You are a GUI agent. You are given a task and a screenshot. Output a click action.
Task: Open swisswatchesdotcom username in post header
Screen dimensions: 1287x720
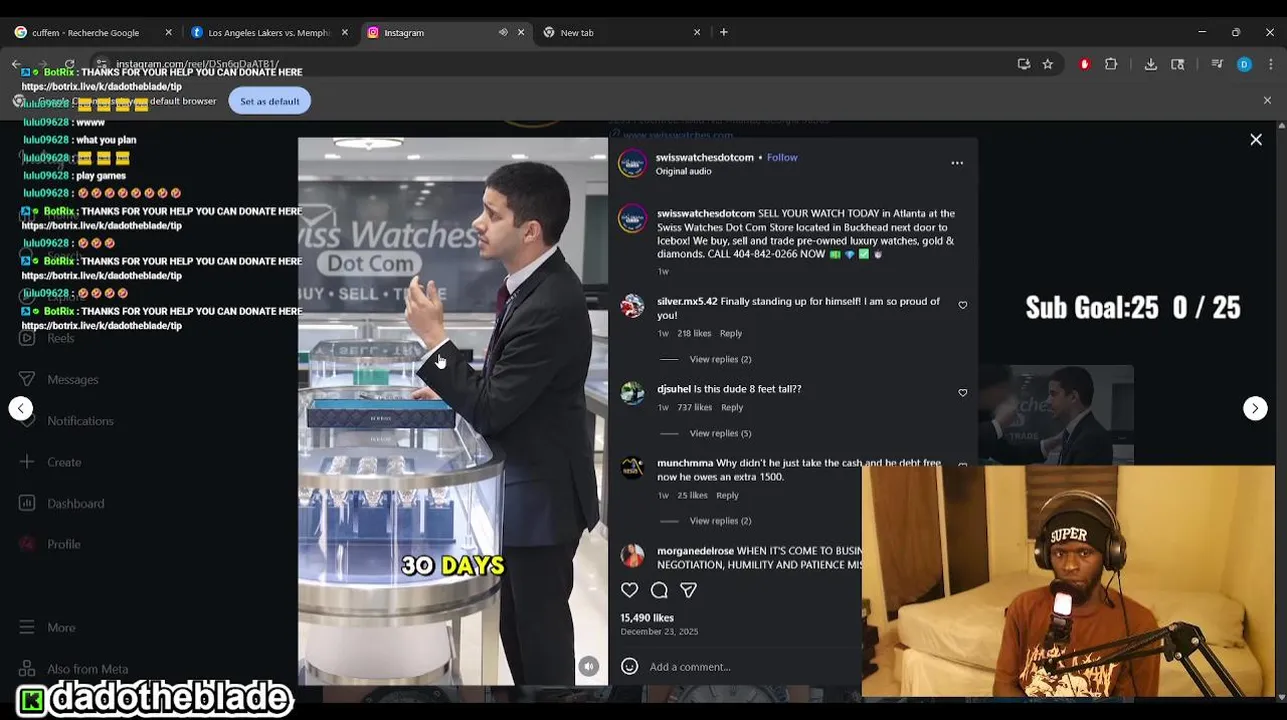tap(705, 157)
